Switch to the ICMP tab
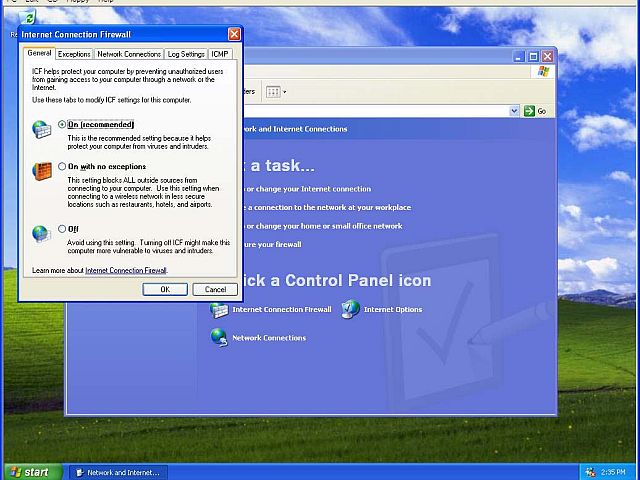The width and height of the screenshot is (640, 480). point(220,54)
